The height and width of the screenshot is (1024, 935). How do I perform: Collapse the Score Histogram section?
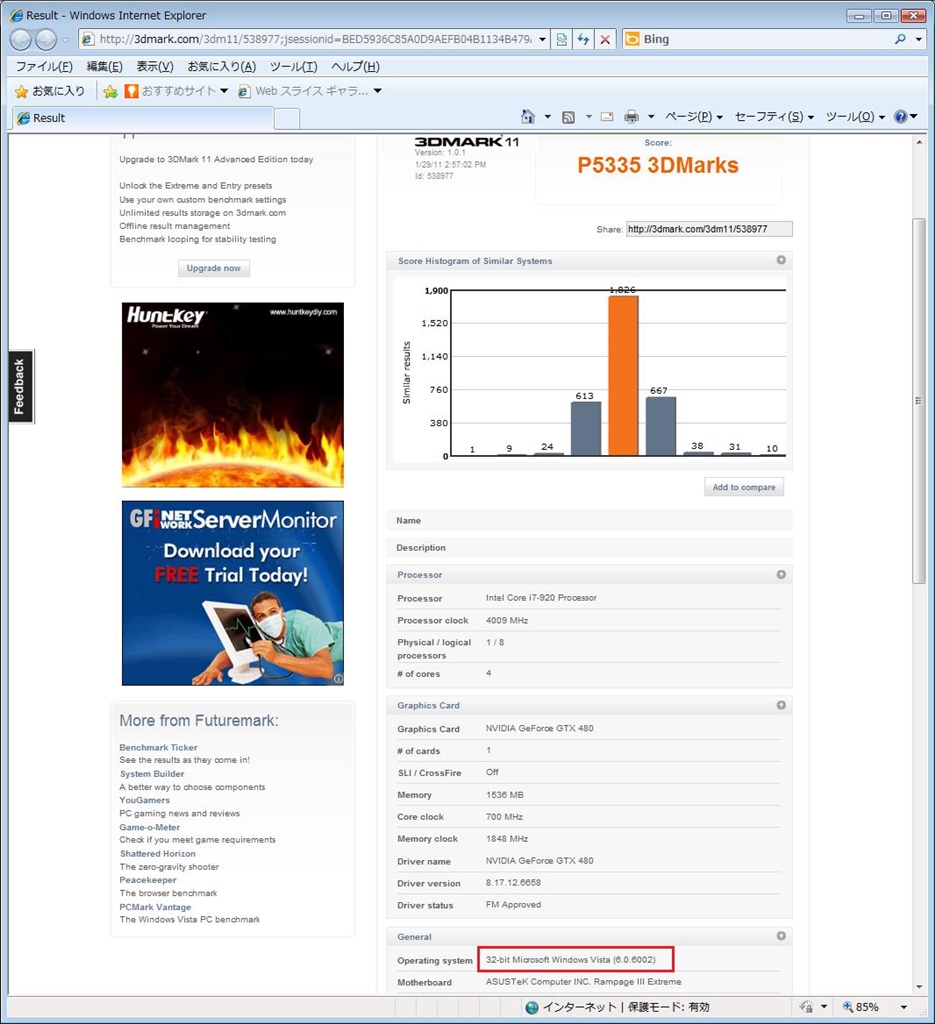pos(781,260)
